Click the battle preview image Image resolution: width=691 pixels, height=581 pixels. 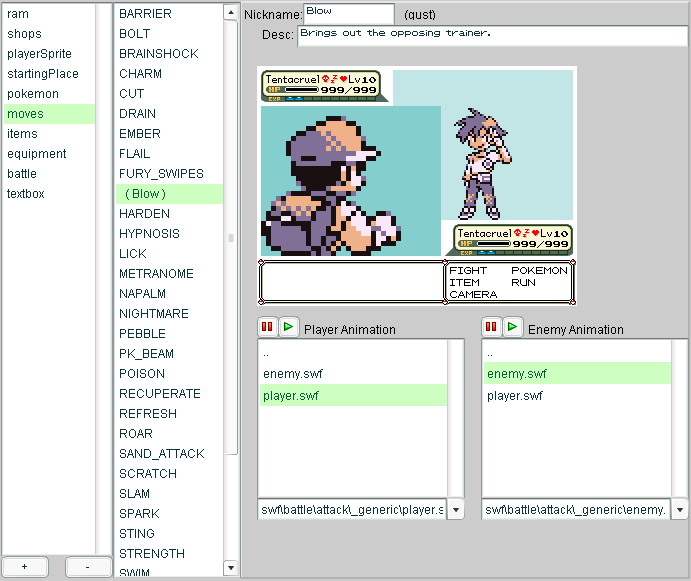pos(417,185)
